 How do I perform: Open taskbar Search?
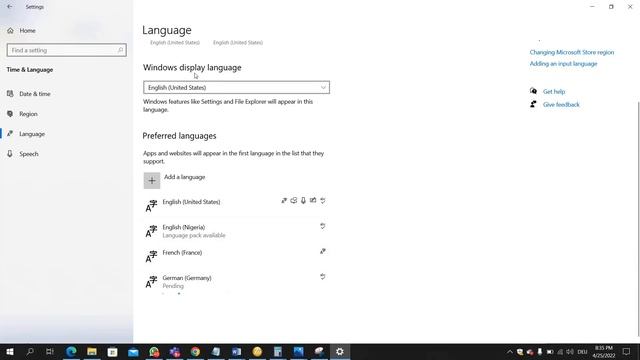coord(30,351)
